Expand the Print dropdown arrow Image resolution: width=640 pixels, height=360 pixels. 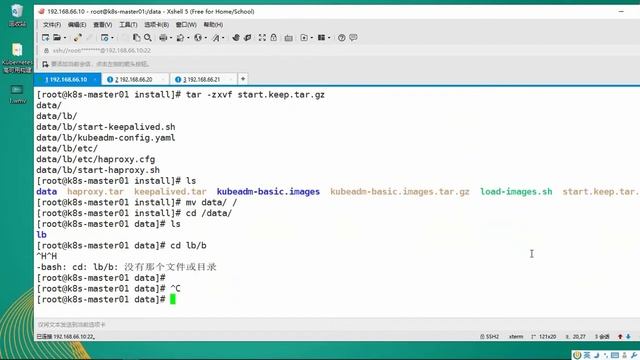[171, 38]
